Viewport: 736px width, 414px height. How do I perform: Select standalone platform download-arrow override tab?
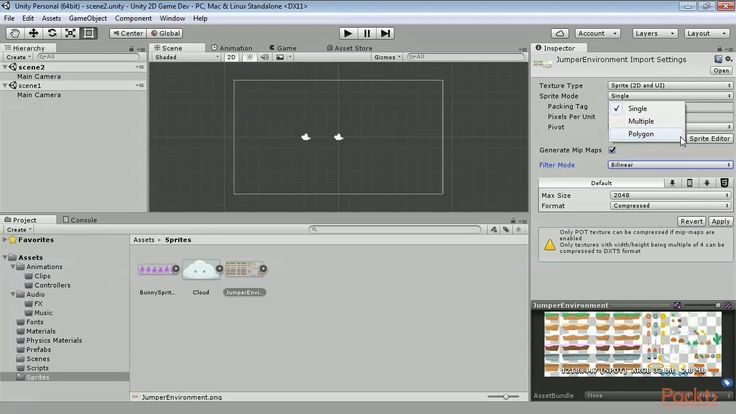coord(672,183)
